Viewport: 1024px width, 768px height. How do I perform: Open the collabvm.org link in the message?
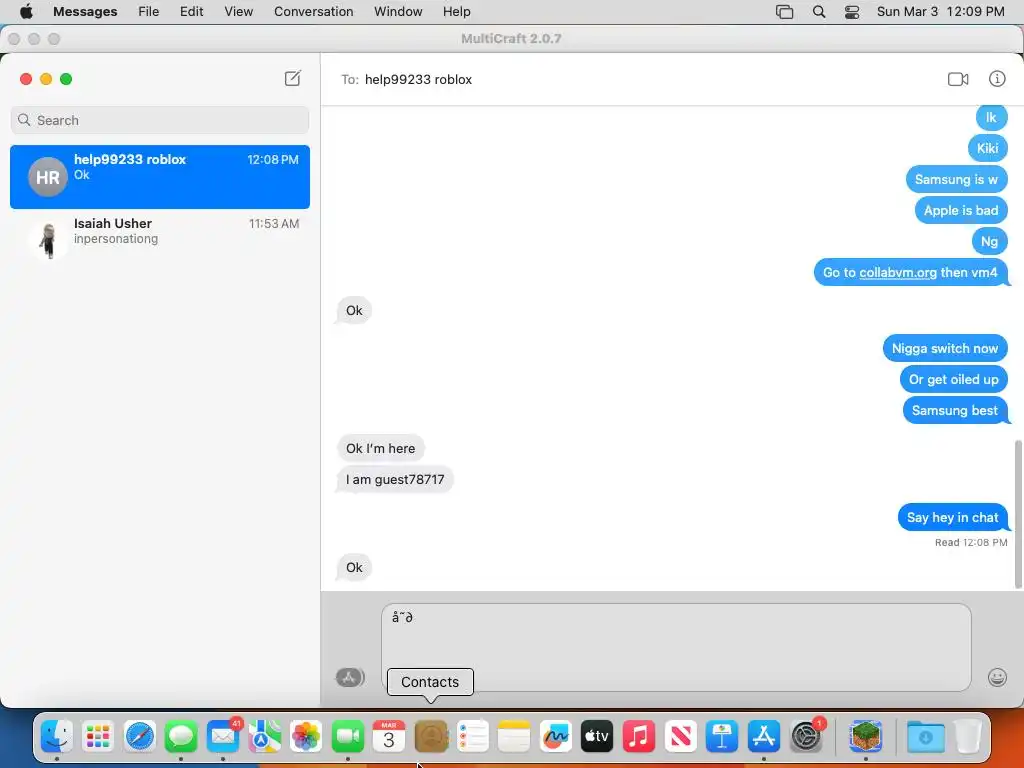pos(897,272)
